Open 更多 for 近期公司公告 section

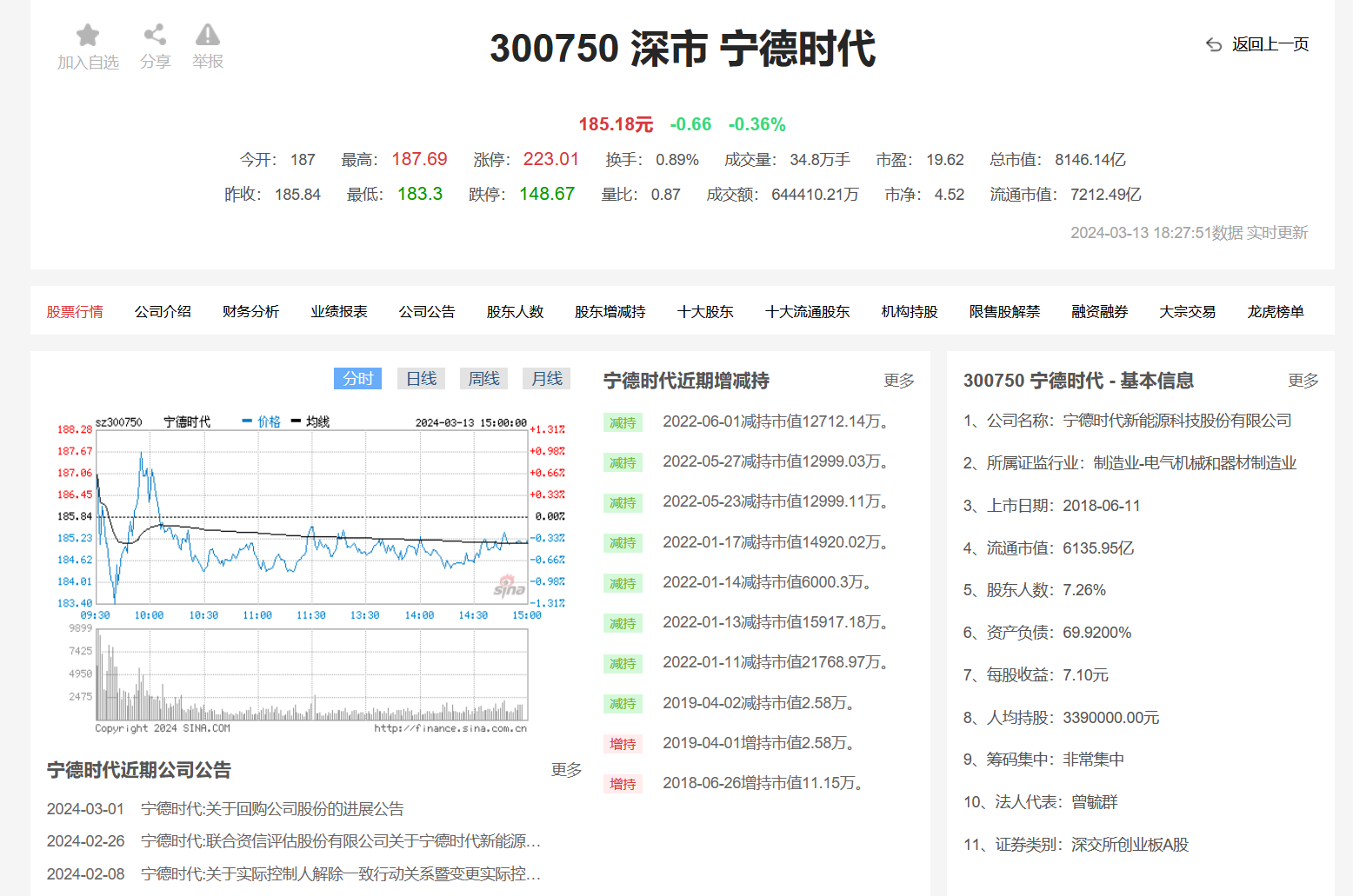pyautogui.click(x=566, y=770)
